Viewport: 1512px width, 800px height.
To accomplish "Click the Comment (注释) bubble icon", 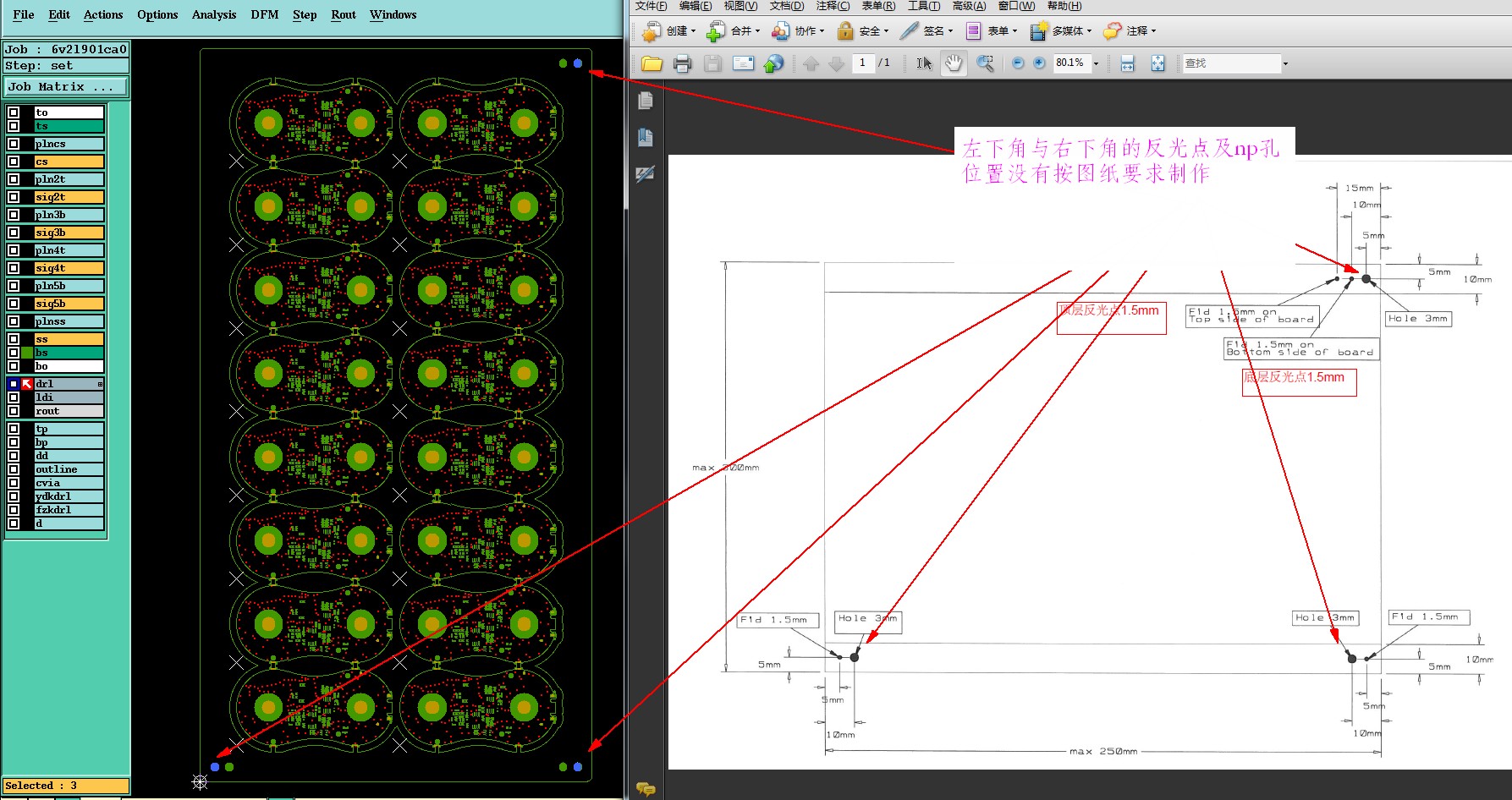I will (x=1113, y=31).
